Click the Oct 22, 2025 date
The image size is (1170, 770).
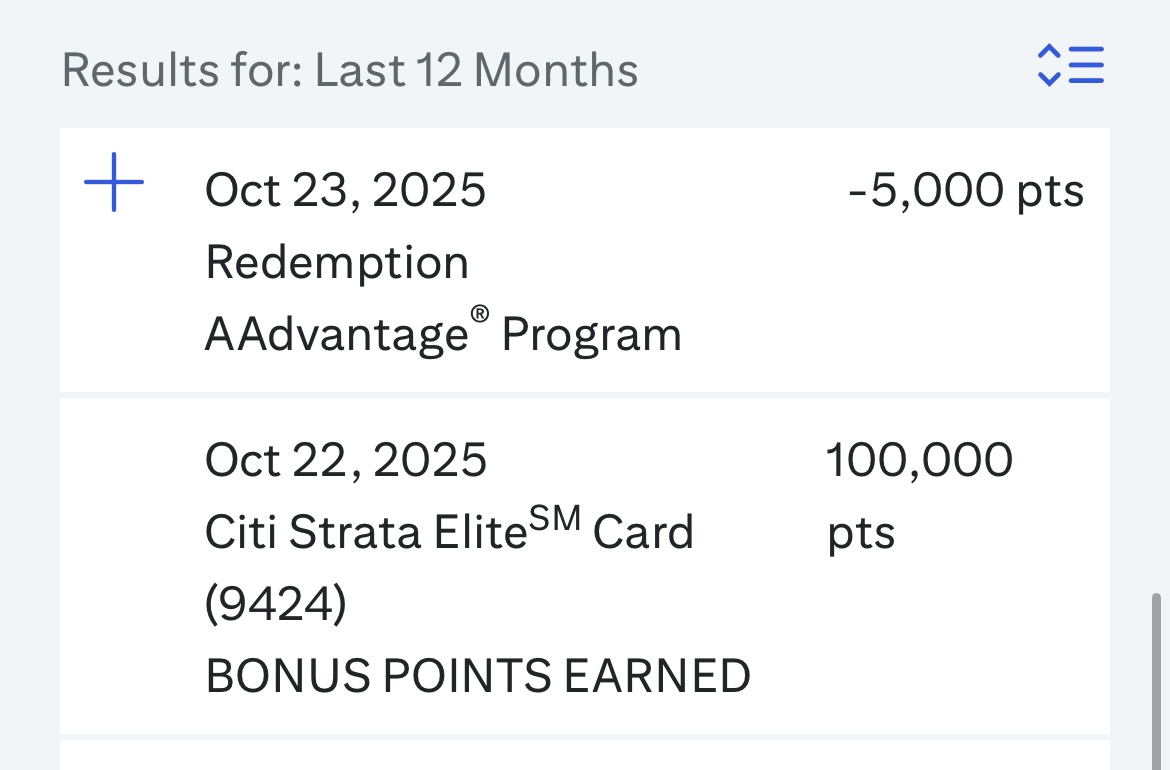[x=346, y=460]
